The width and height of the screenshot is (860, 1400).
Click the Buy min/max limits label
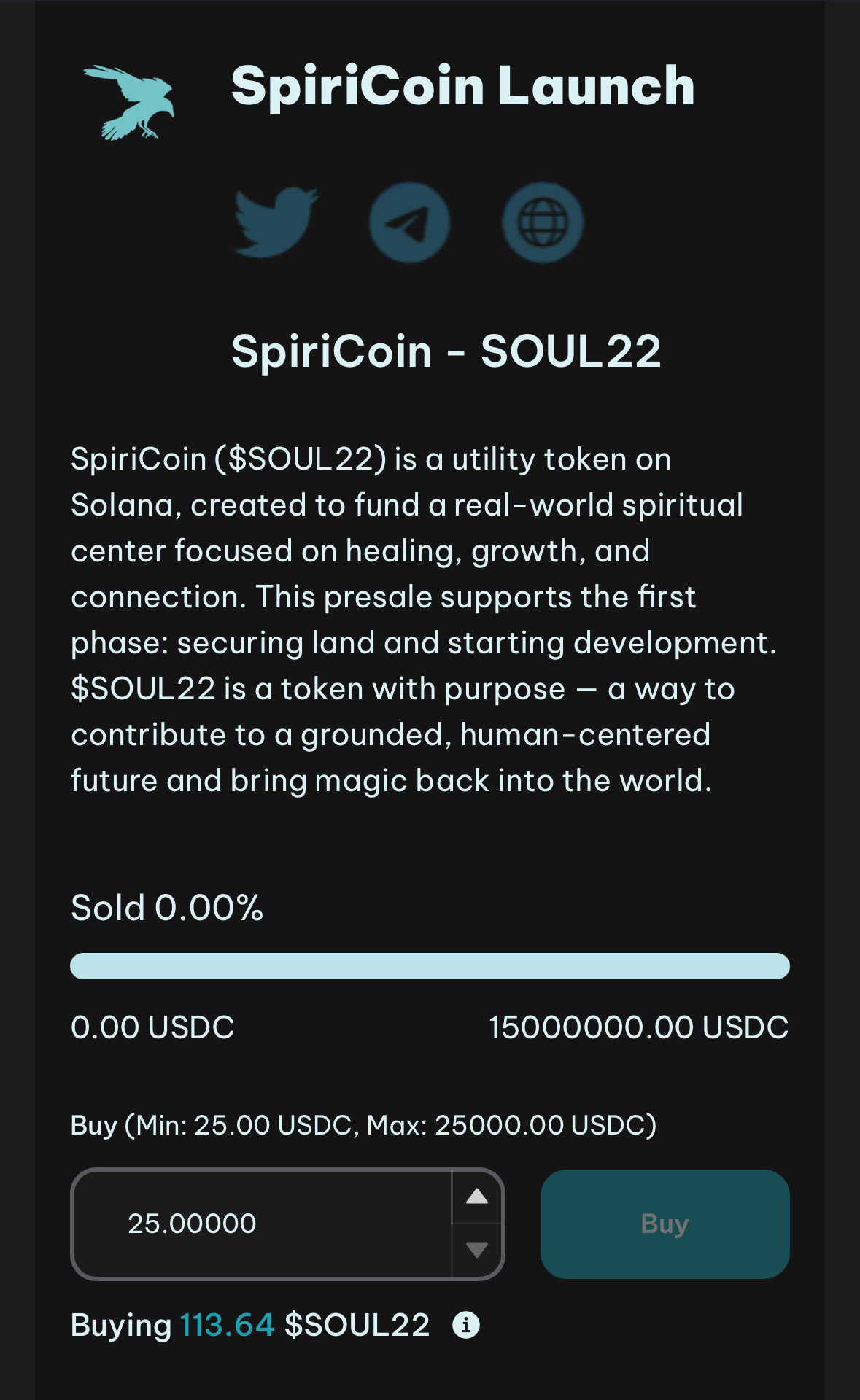pyautogui.click(x=363, y=1125)
